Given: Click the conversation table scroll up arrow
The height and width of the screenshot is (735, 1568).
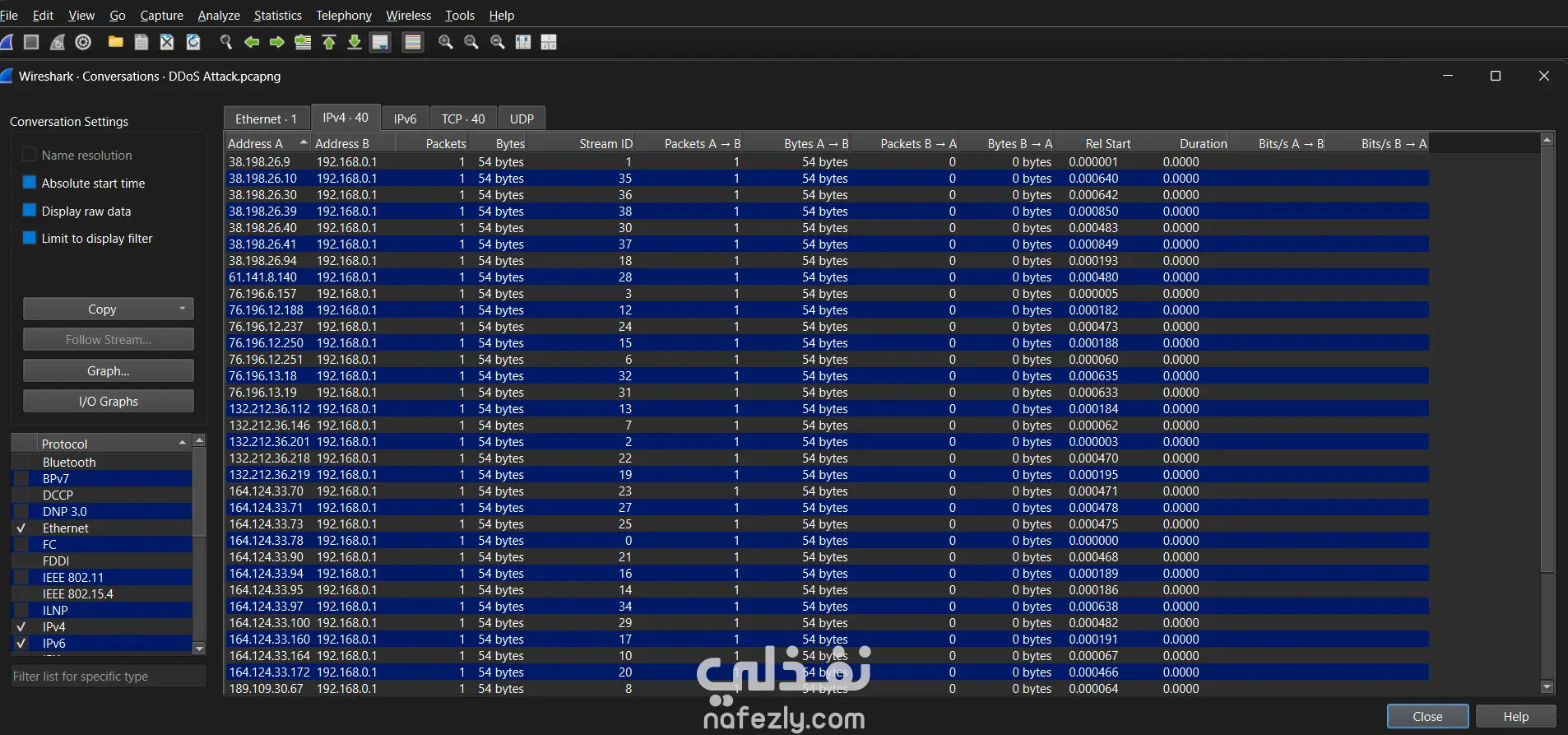Looking at the screenshot, I should 1547,140.
